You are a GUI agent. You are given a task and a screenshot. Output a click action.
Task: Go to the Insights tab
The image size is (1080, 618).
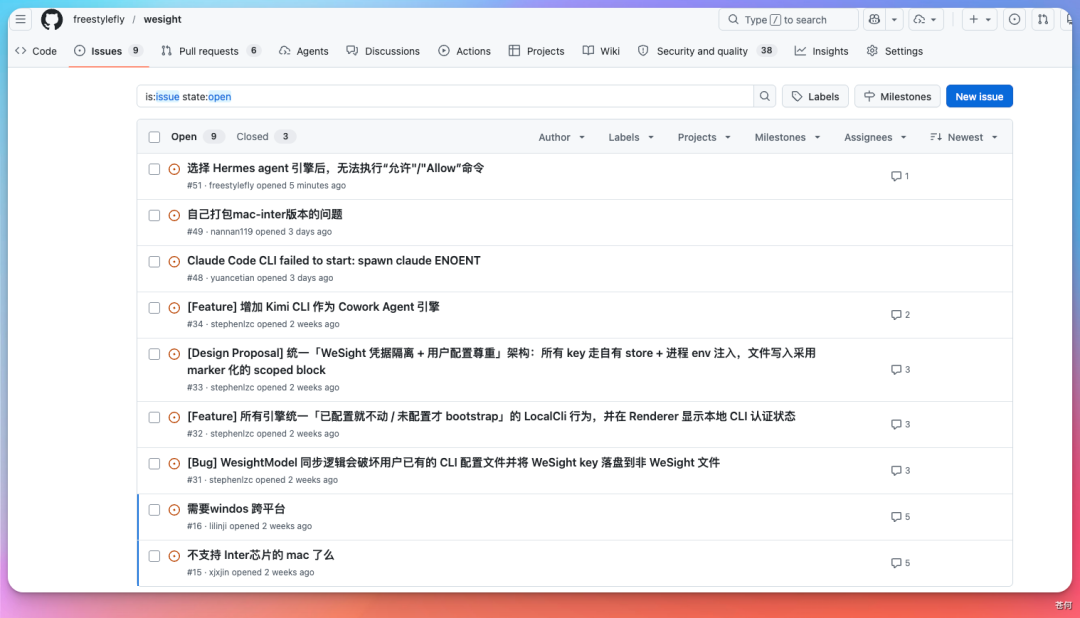click(x=821, y=51)
